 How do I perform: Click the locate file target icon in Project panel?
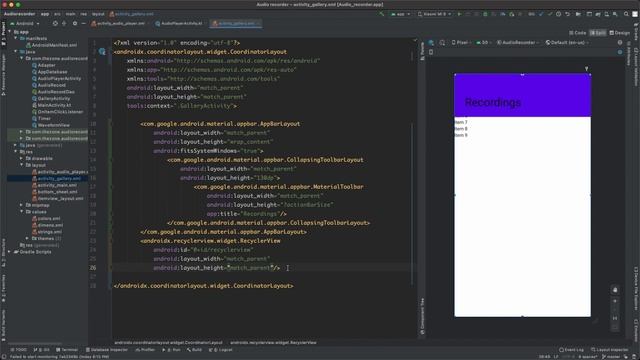[x=55, y=24]
